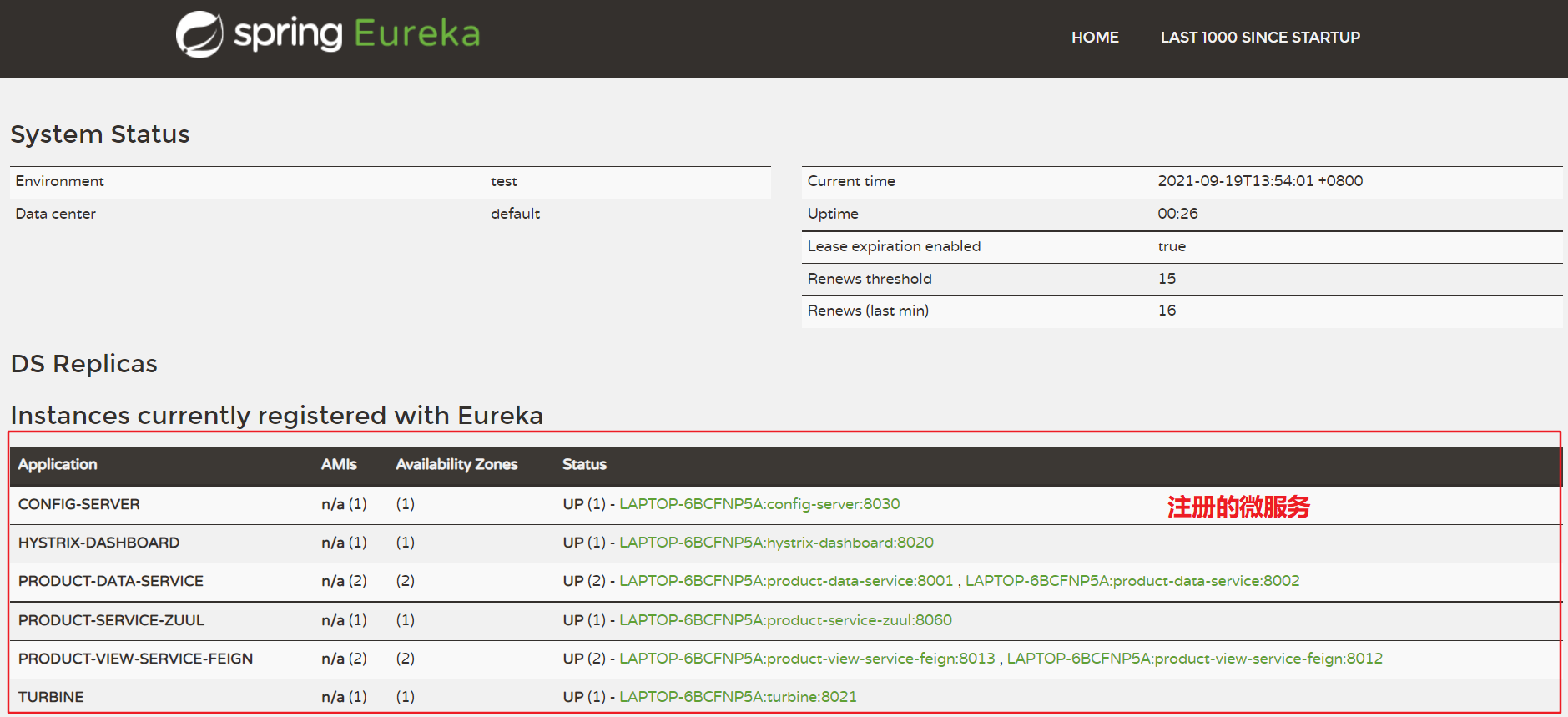This screenshot has width=1568, height=717.
Task: Click the System Status heading
Action: (100, 134)
